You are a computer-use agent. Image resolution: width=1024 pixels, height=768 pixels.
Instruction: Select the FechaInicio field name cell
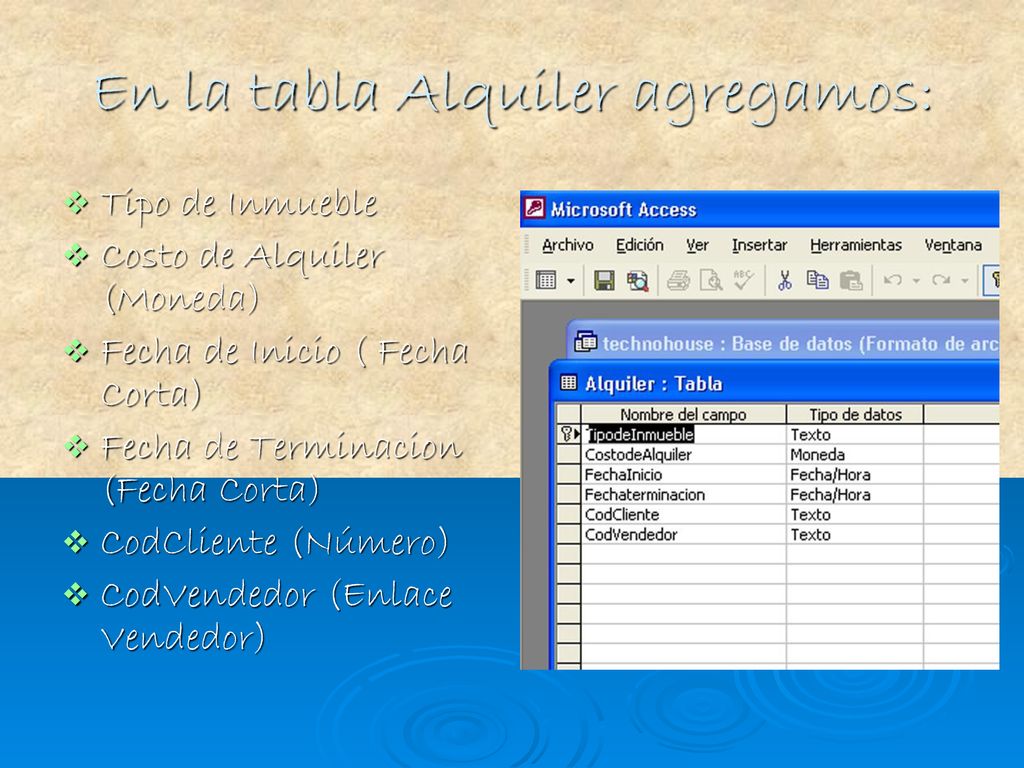click(x=683, y=474)
